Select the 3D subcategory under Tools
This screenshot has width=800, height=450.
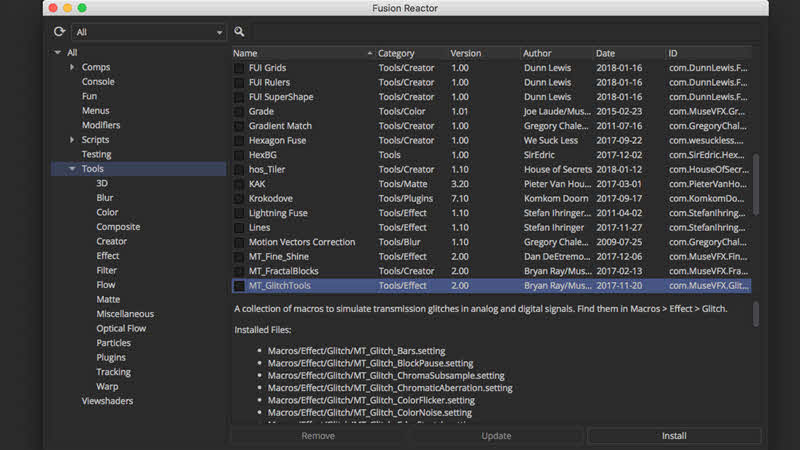(x=102, y=183)
